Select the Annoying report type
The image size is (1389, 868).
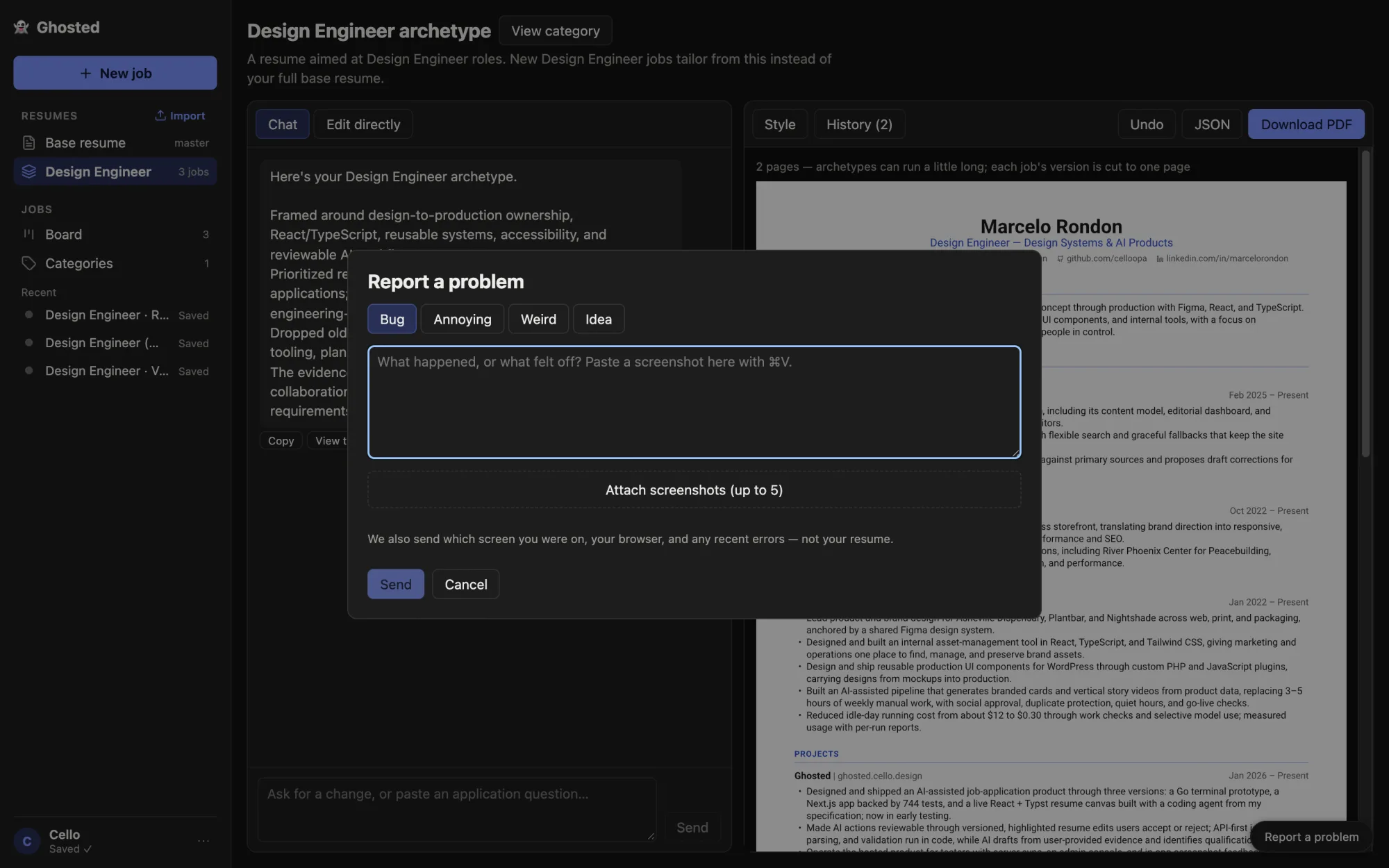point(463,319)
